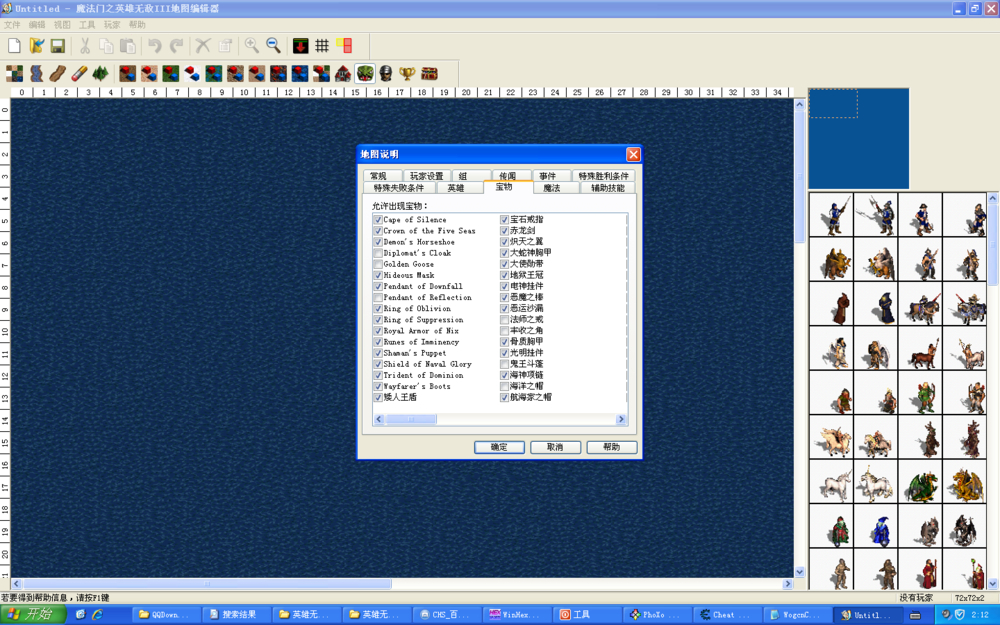Viewport: 1000px width, 625px height.
Task: Choose the water terrain objects icon
Action: [300, 73]
